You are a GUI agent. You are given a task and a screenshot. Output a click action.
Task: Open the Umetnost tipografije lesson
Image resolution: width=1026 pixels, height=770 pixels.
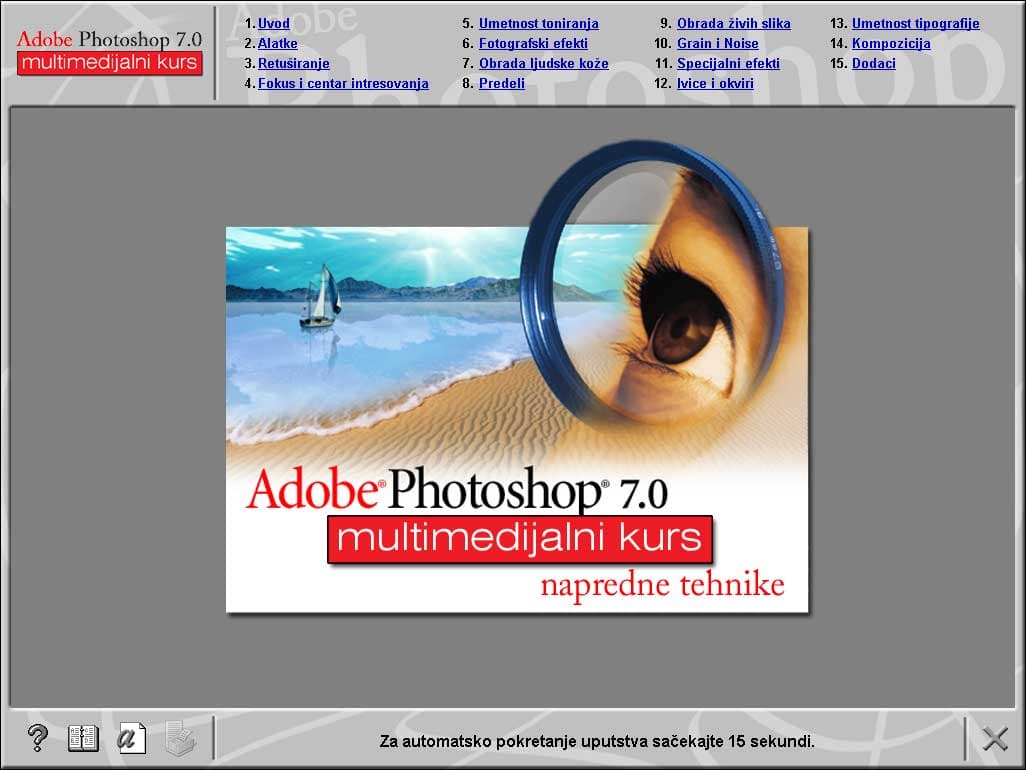pyautogui.click(x=914, y=23)
